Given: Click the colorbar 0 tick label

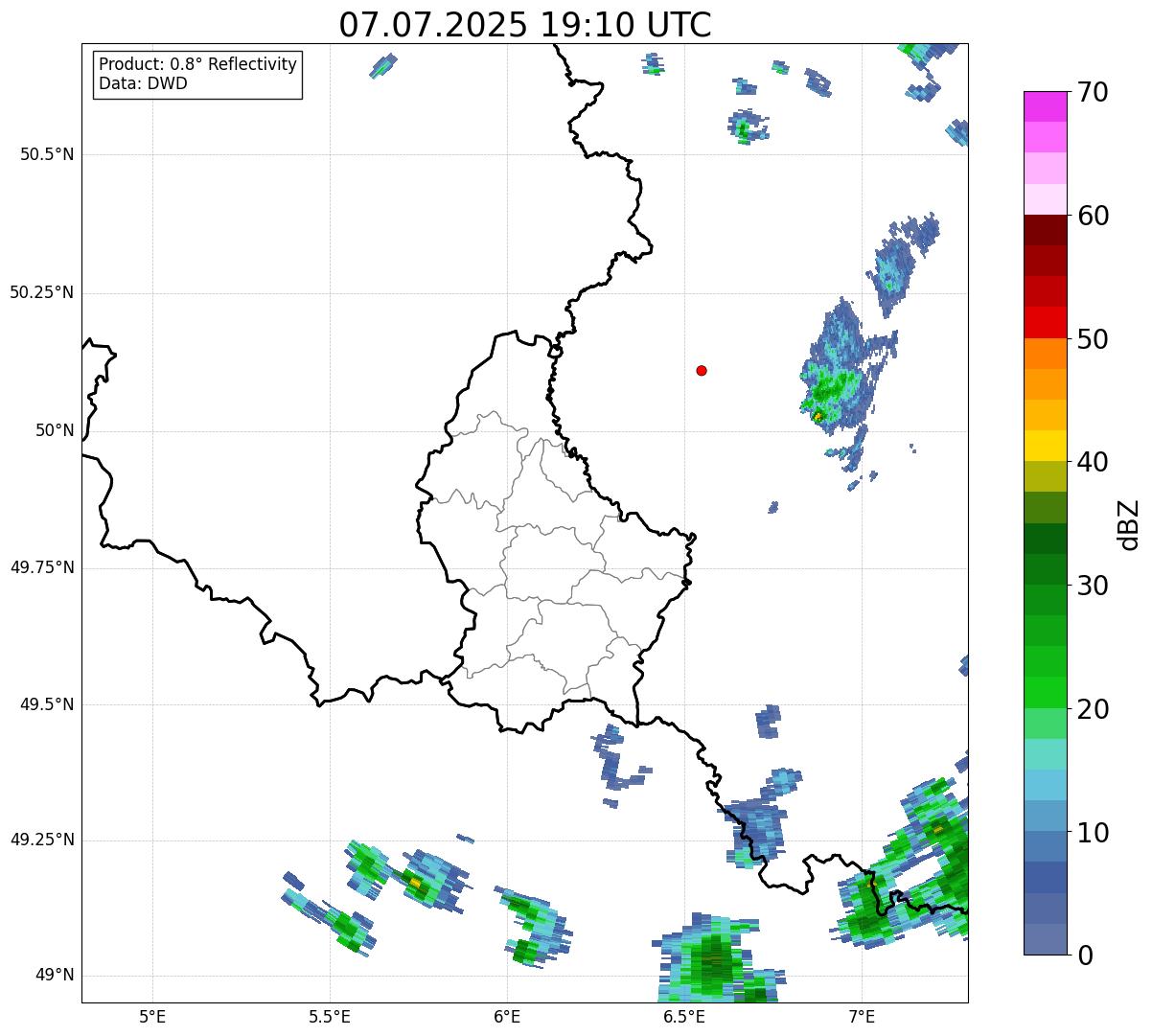Looking at the screenshot, I should [x=1084, y=955].
